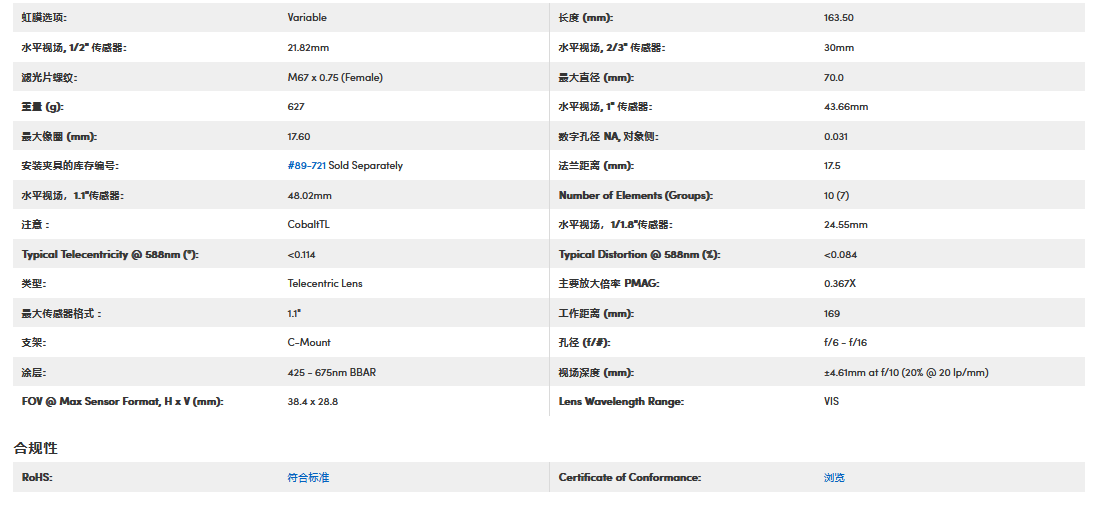This screenshot has width=1095, height=512.
Task: Open the #89-721 stock number link
Action: [306, 166]
